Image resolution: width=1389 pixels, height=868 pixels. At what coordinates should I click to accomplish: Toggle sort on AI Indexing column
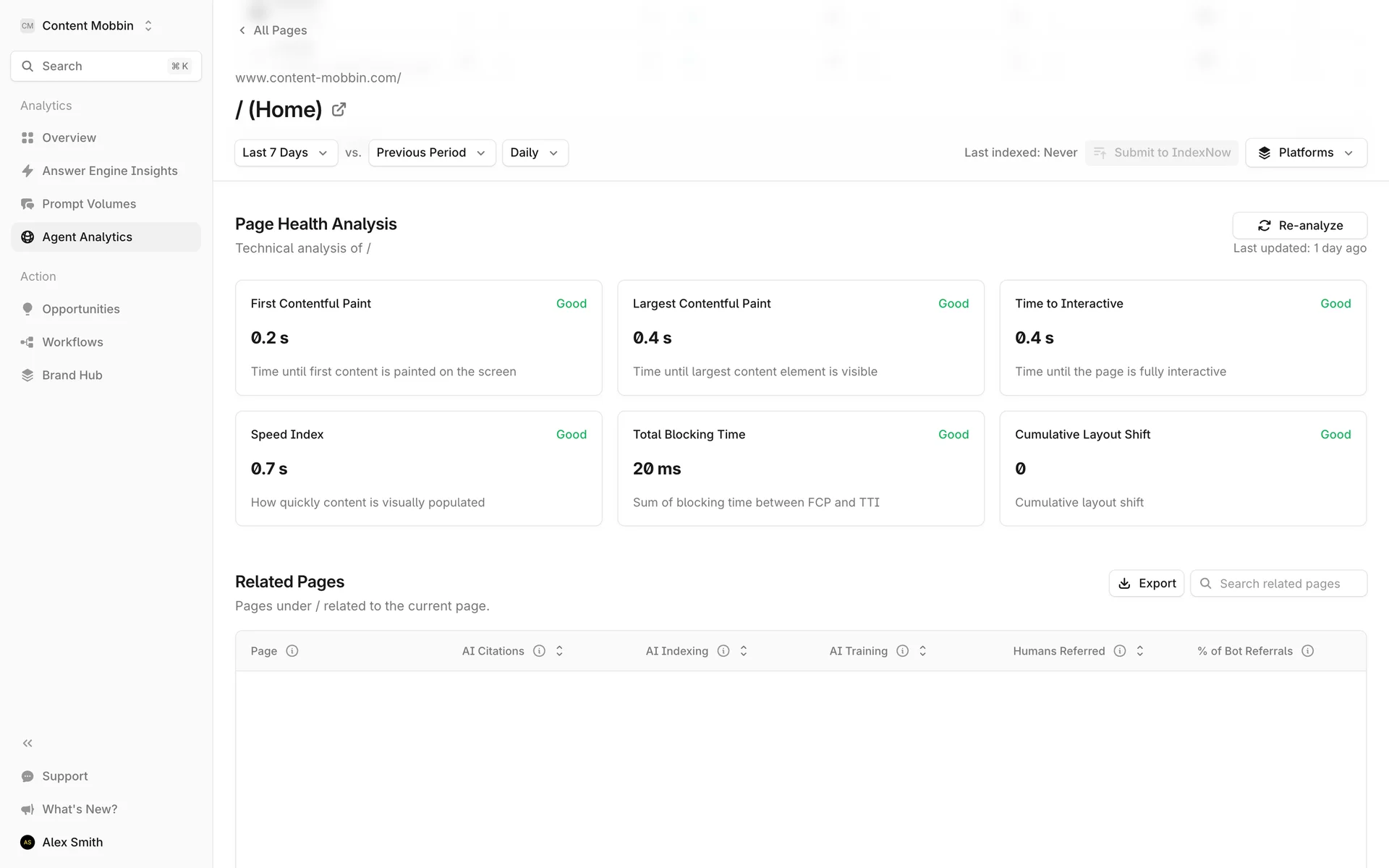tap(744, 651)
